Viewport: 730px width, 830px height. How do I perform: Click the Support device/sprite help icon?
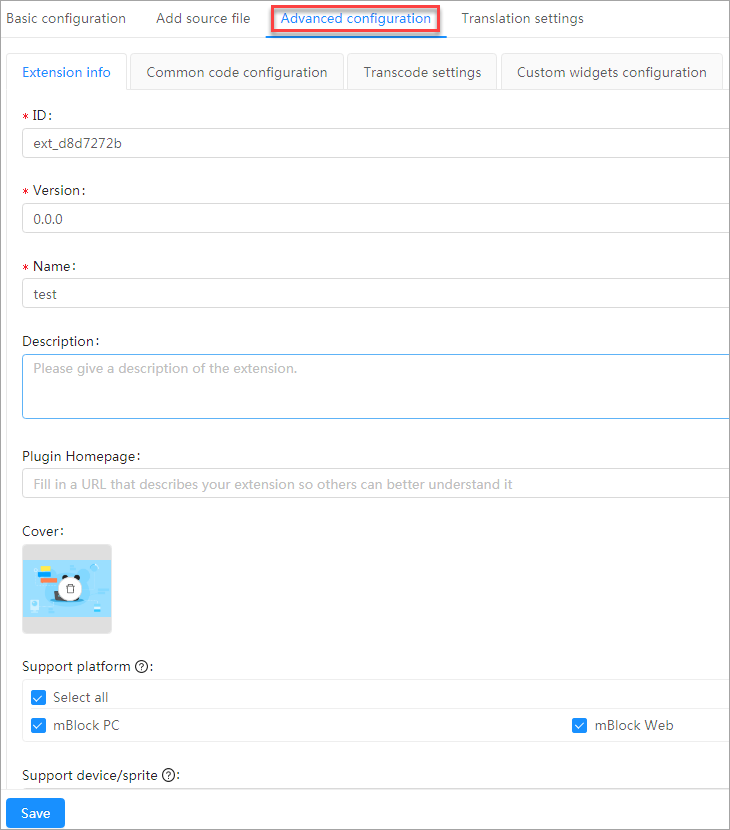pos(168,775)
